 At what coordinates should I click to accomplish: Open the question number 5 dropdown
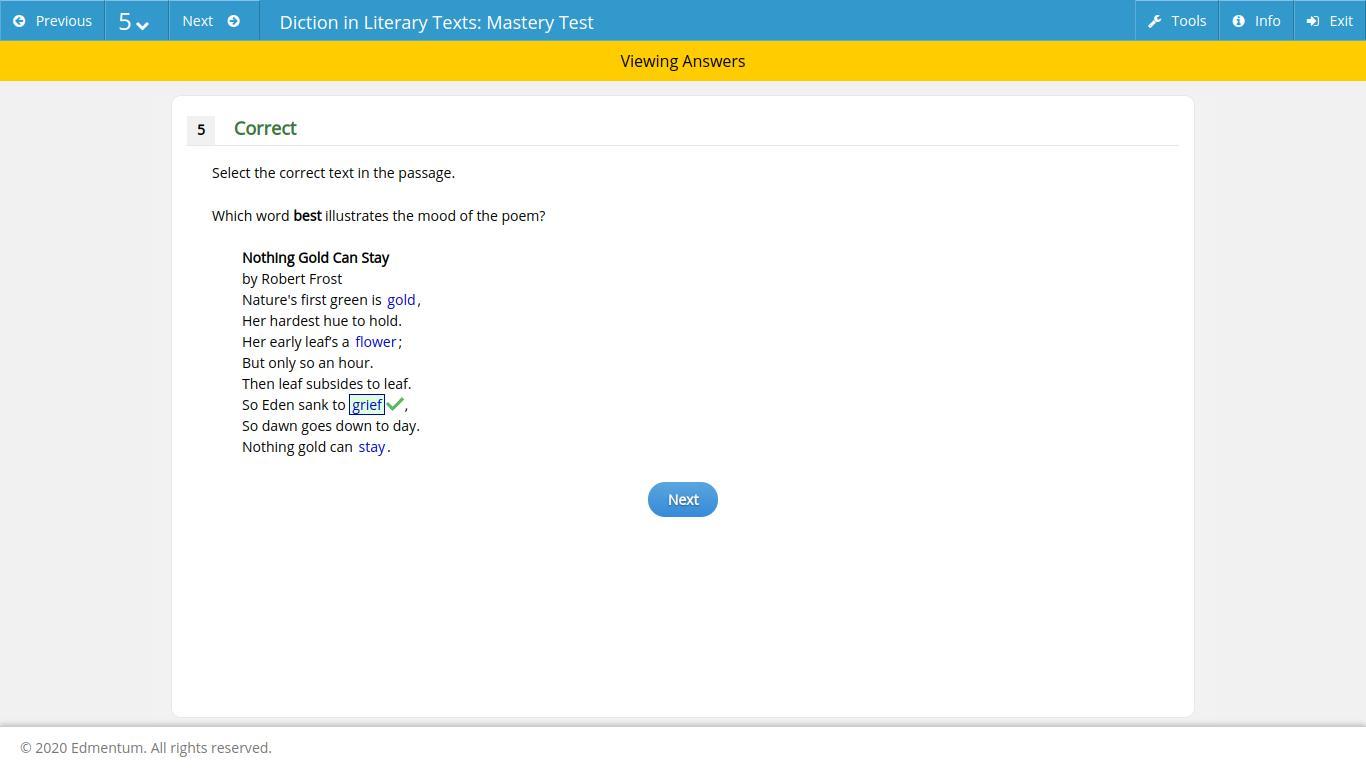(x=136, y=21)
